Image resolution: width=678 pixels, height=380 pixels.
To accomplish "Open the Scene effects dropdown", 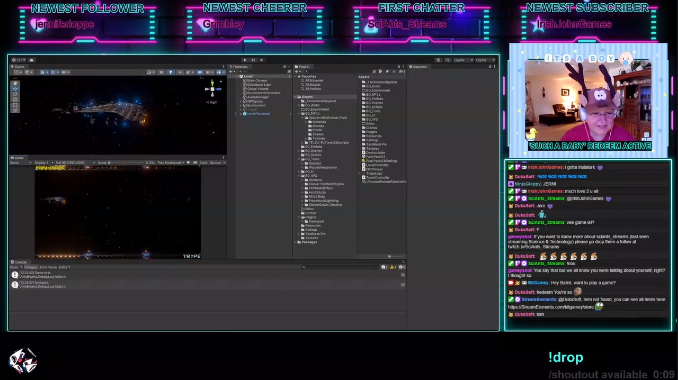I will point(189,72).
